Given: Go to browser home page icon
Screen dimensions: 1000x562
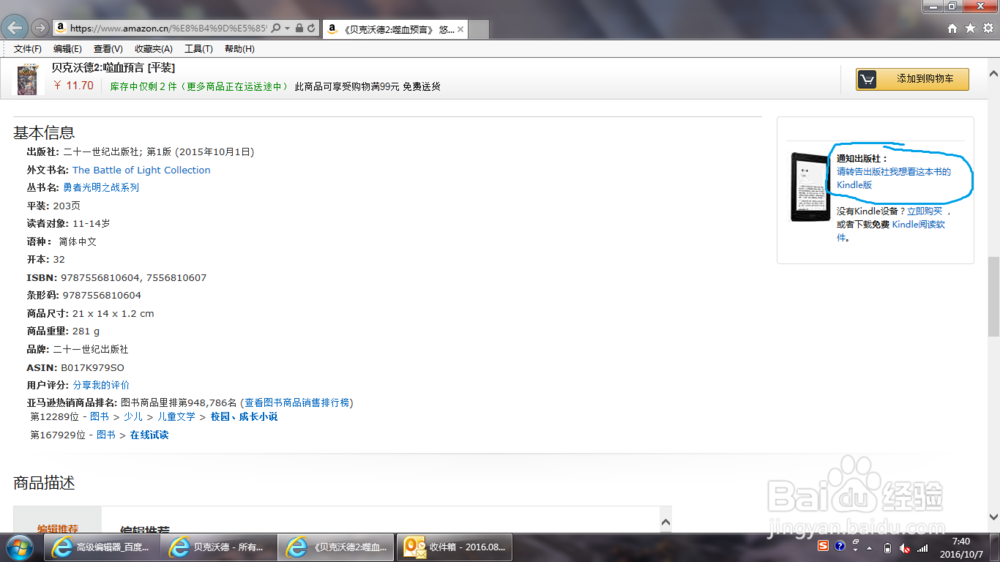Looking at the screenshot, I should tap(952, 28).
